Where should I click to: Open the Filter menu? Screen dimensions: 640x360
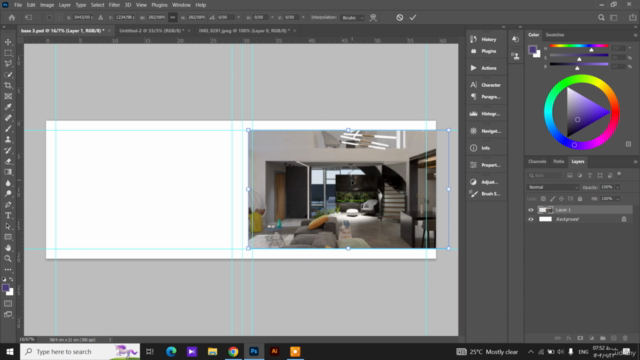pos(114,5)
